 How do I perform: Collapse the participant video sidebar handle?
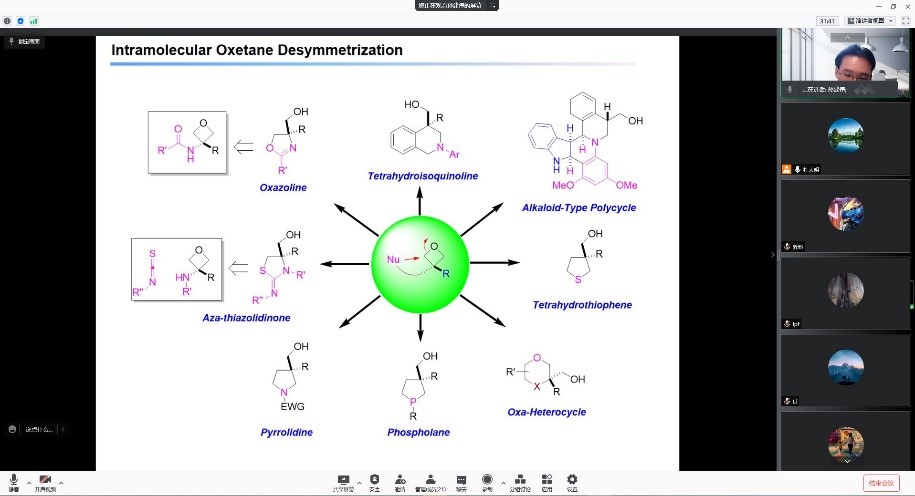pyautogui.click(x=773, y=255)
